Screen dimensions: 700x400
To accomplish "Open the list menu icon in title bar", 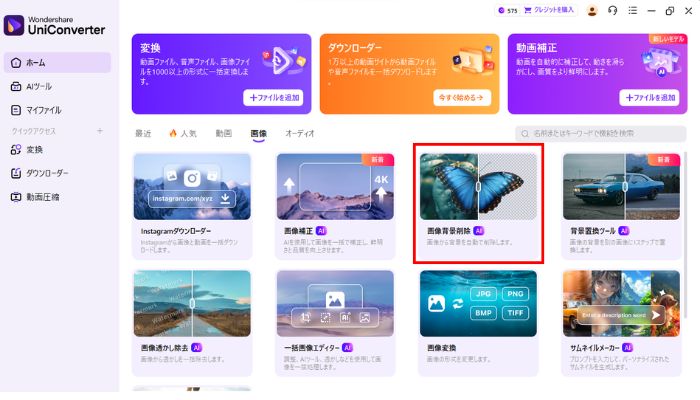I will [x=633, y=11].
